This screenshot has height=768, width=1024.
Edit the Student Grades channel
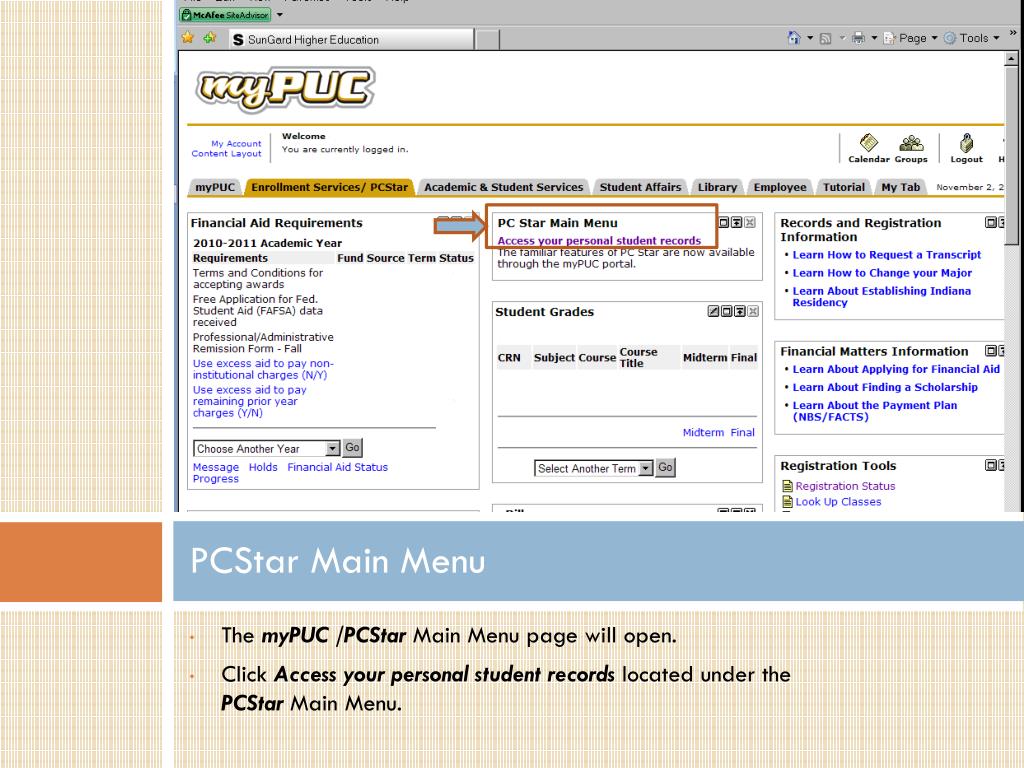714,311
